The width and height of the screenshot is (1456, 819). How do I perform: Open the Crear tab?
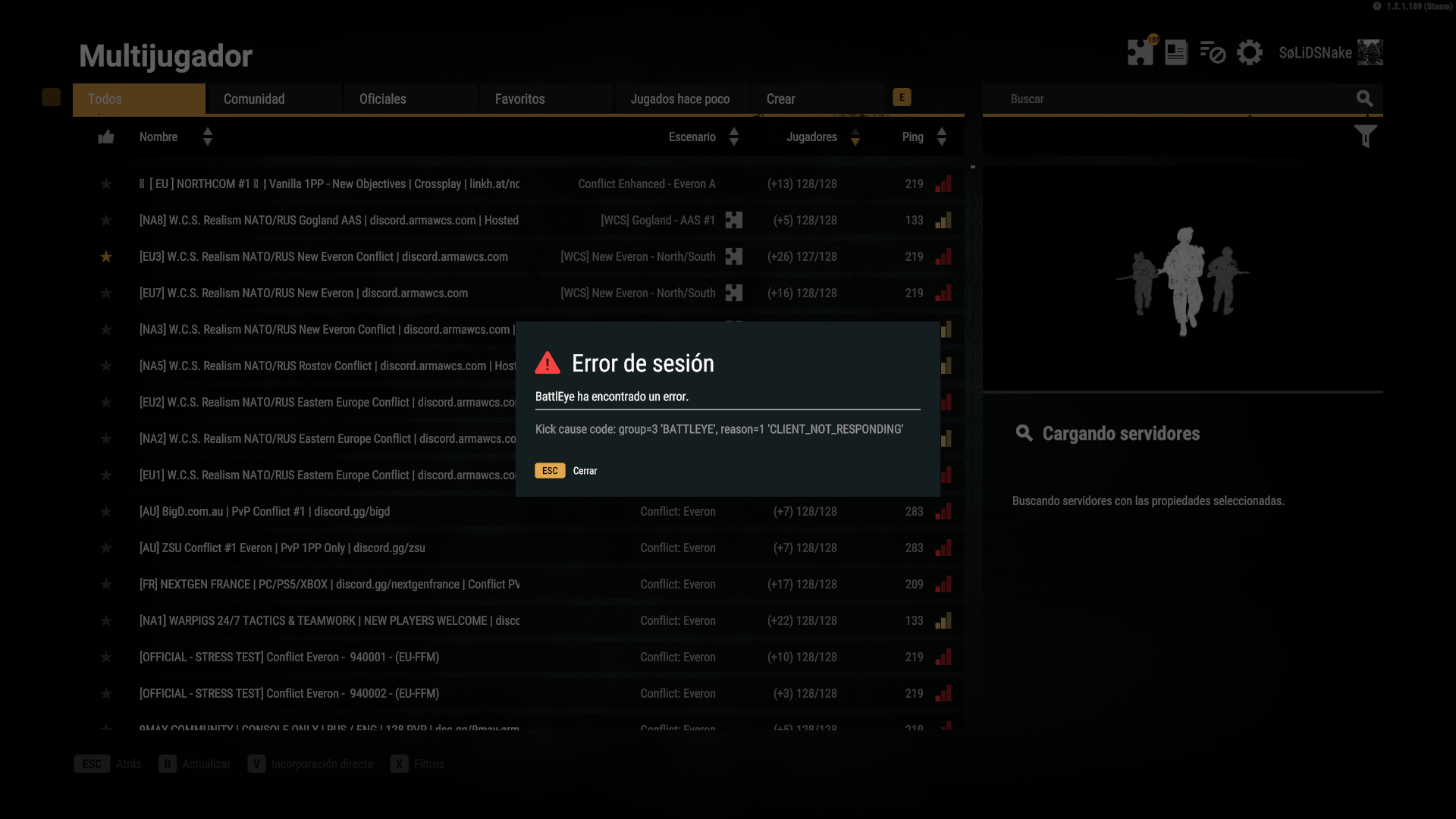[x=817, y=99]
